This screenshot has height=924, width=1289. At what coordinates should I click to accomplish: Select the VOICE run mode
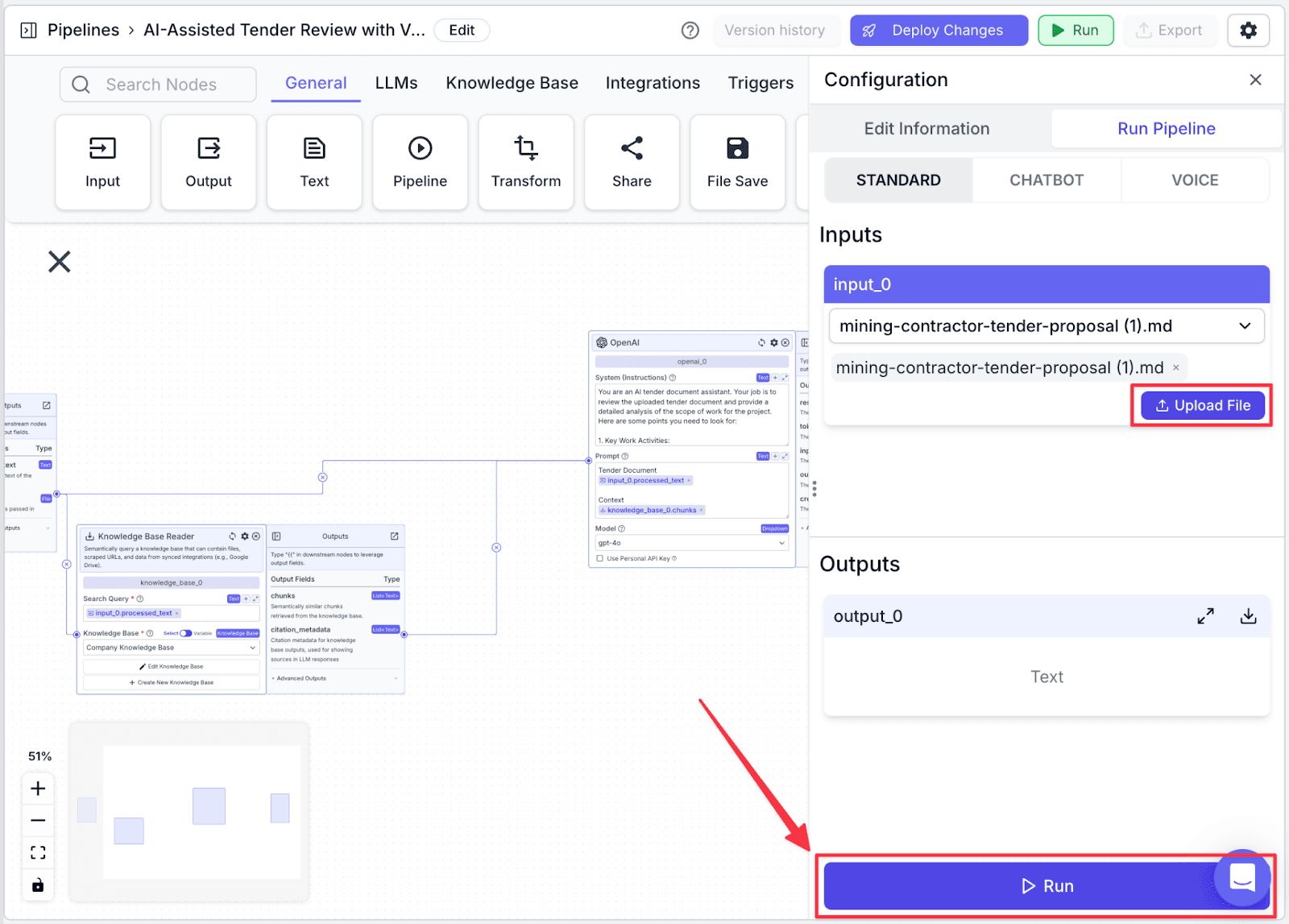pyautogui.click(x=1195, y=180)
